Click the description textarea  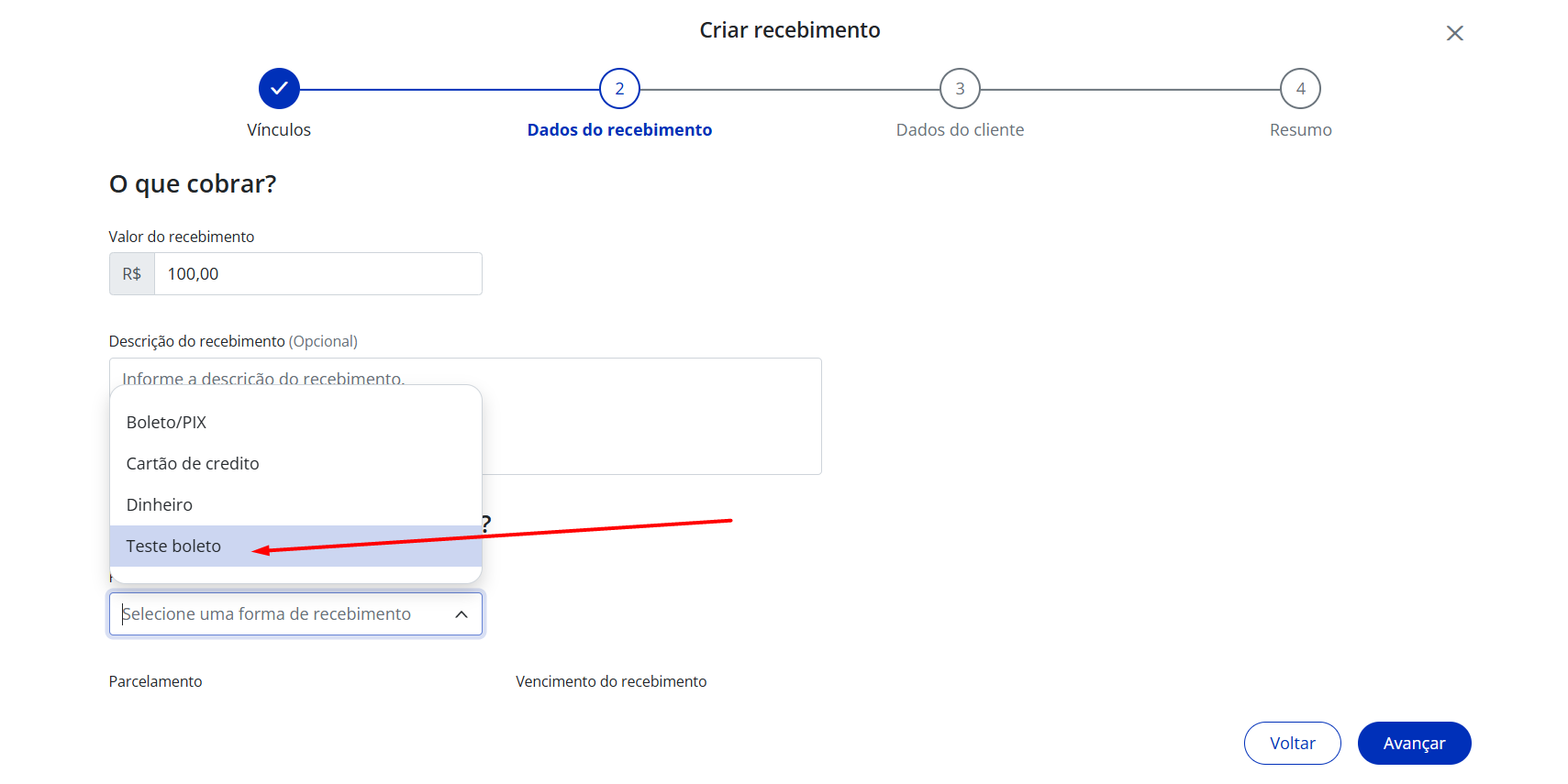coord(651,416)
